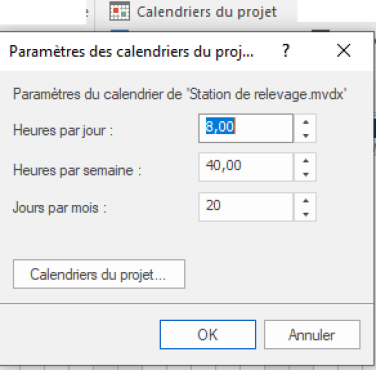Click the Station de relevage.mvdx calendar heading
Viewport: 376px width, 370px height.
(180, 94)
